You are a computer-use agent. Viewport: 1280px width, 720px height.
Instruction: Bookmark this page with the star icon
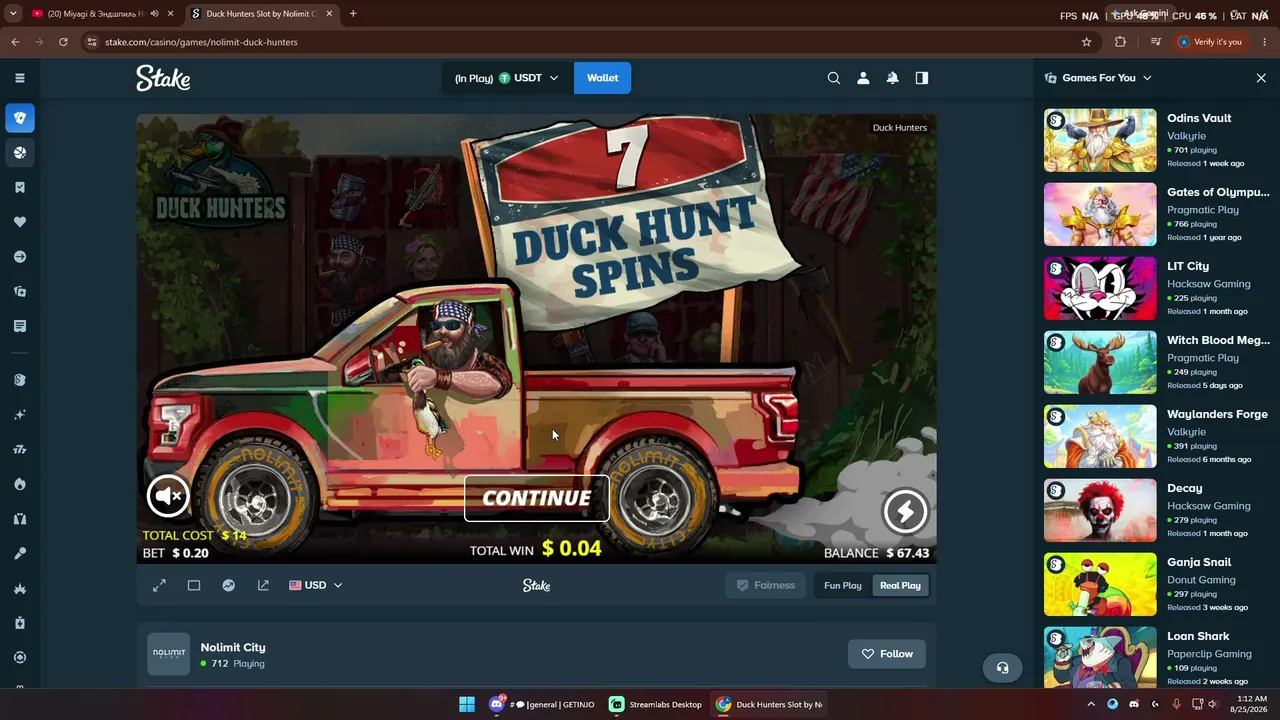tap(1087, 42)
